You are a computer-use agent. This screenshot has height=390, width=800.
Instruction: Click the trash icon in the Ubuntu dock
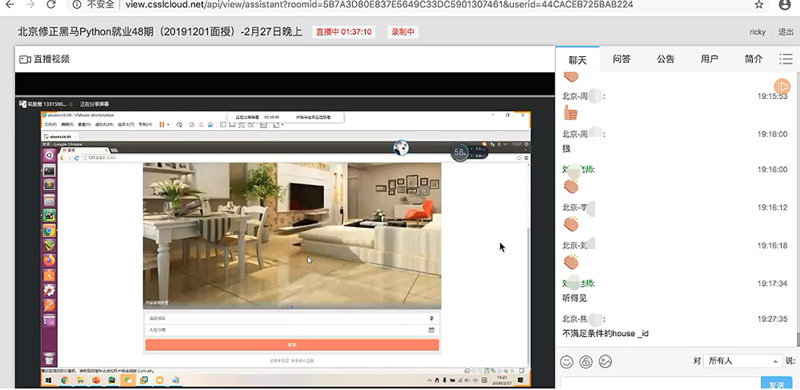coord(49,358)
